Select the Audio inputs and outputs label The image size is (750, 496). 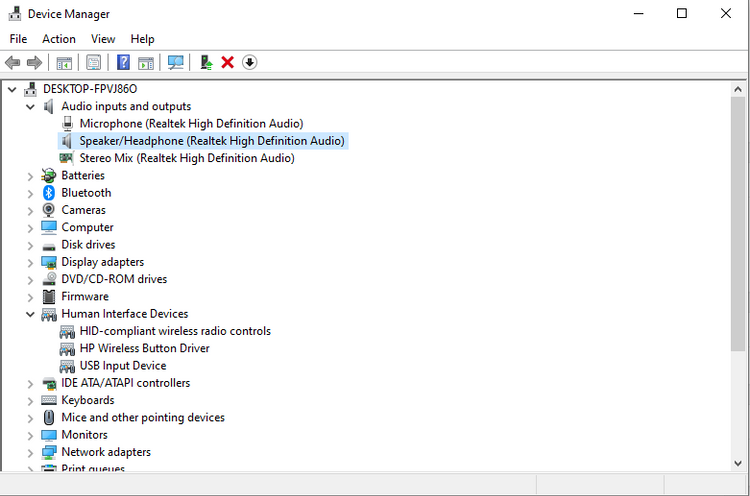pos(126,106)
